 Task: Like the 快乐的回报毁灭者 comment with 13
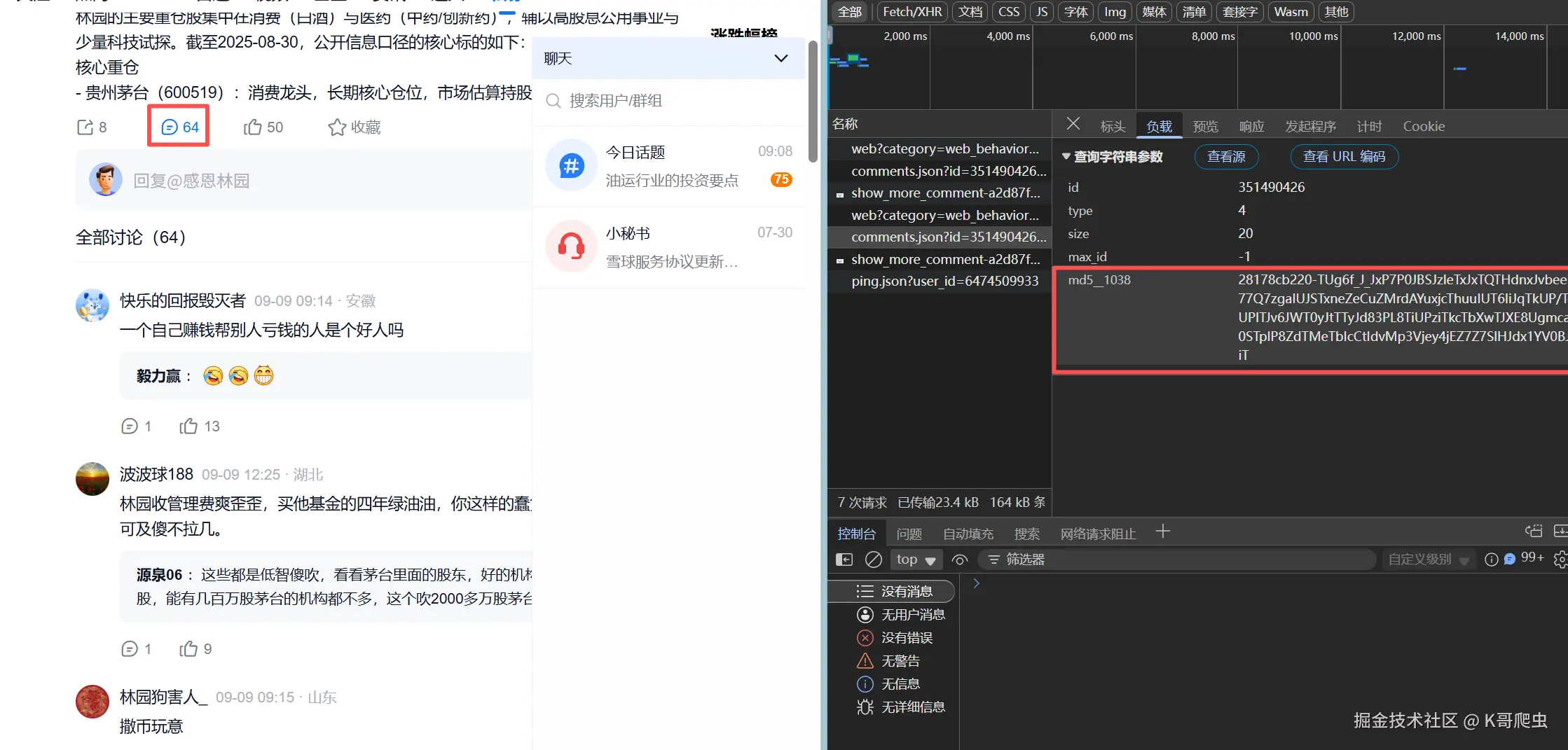coord(188,426)
